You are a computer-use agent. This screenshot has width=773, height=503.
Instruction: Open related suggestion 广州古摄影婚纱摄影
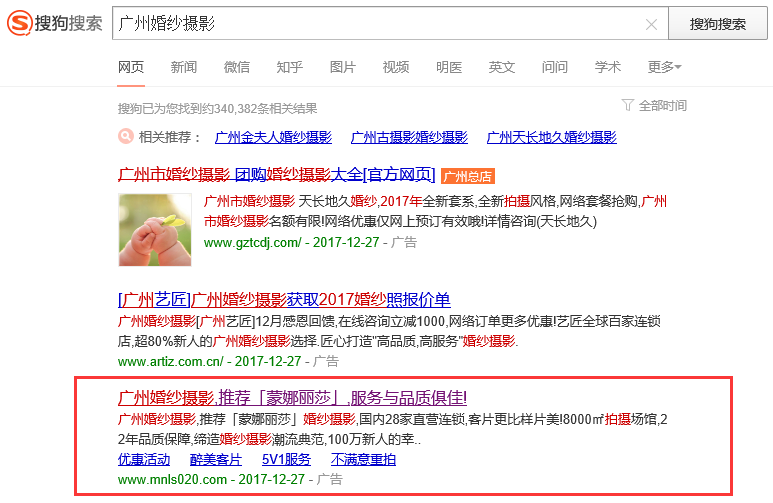click(409, 137)
